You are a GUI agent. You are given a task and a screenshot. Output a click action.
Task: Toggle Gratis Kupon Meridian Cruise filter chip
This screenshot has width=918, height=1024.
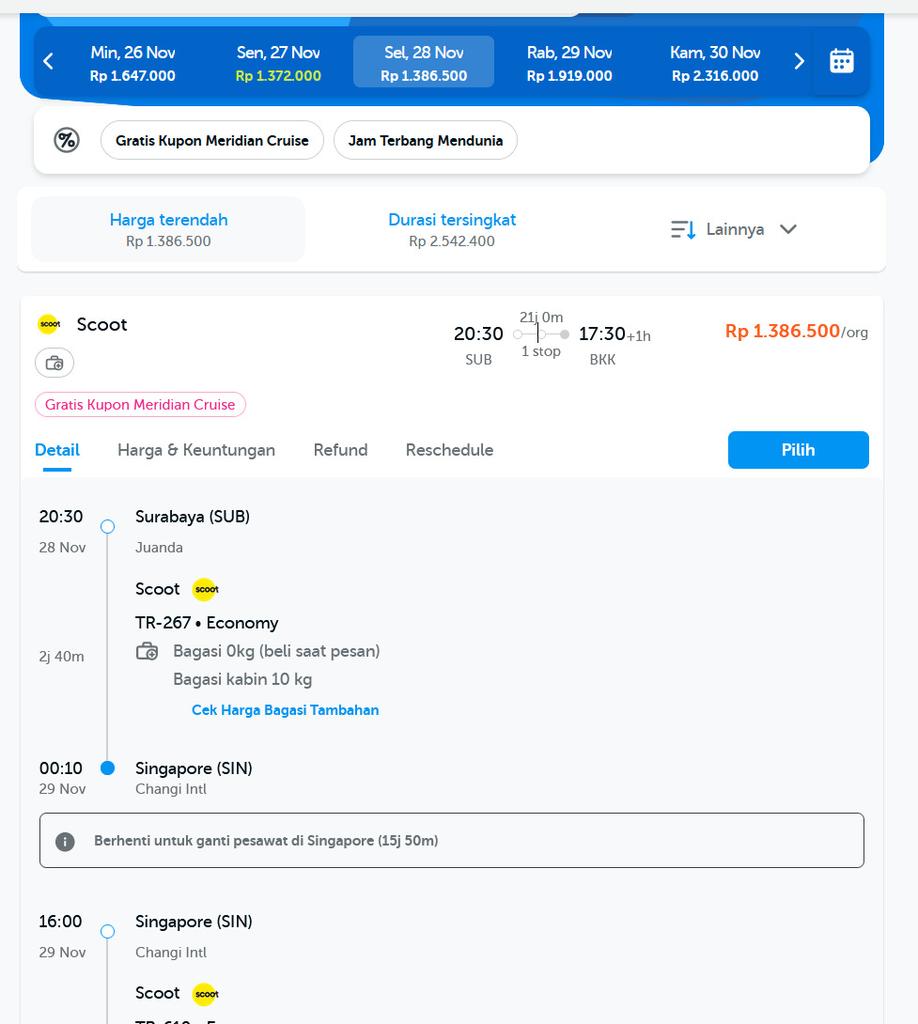212,141
